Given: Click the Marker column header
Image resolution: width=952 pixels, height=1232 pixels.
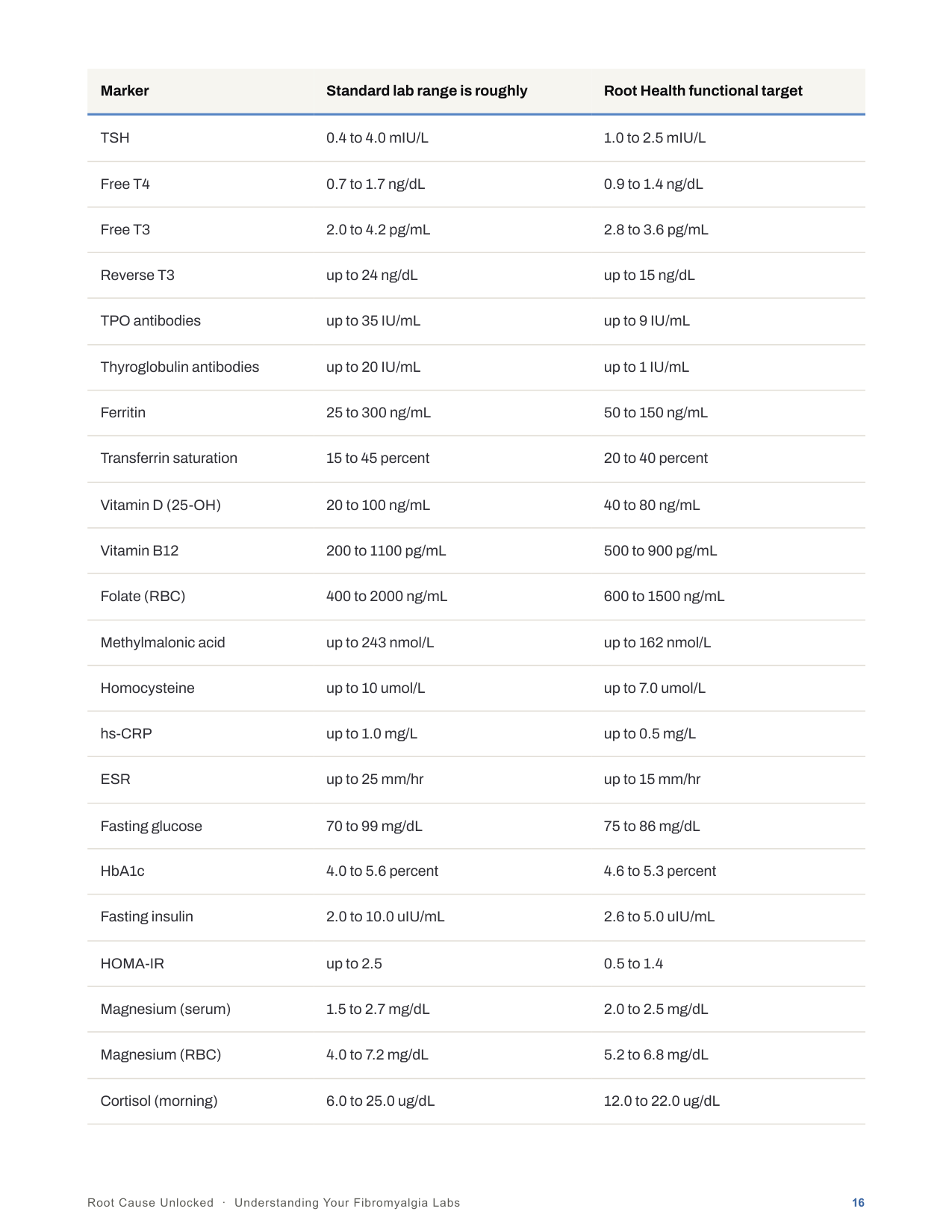Looking at the screenshot, I should click(x=125, y=90).
